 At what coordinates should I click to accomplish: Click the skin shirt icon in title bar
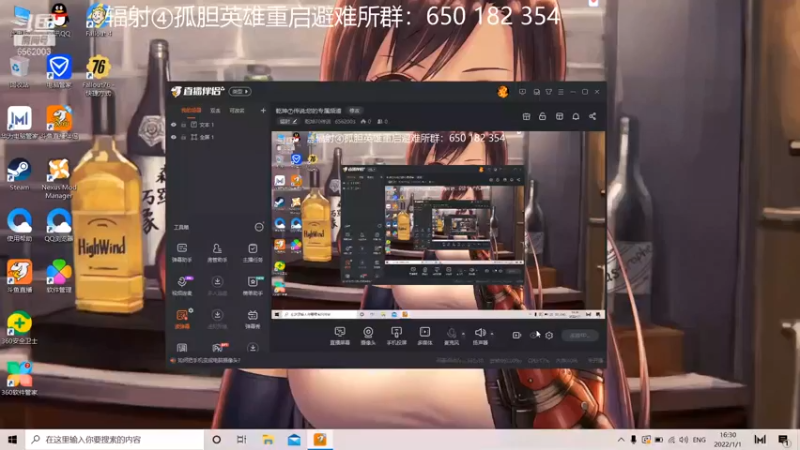pos(548,92)
